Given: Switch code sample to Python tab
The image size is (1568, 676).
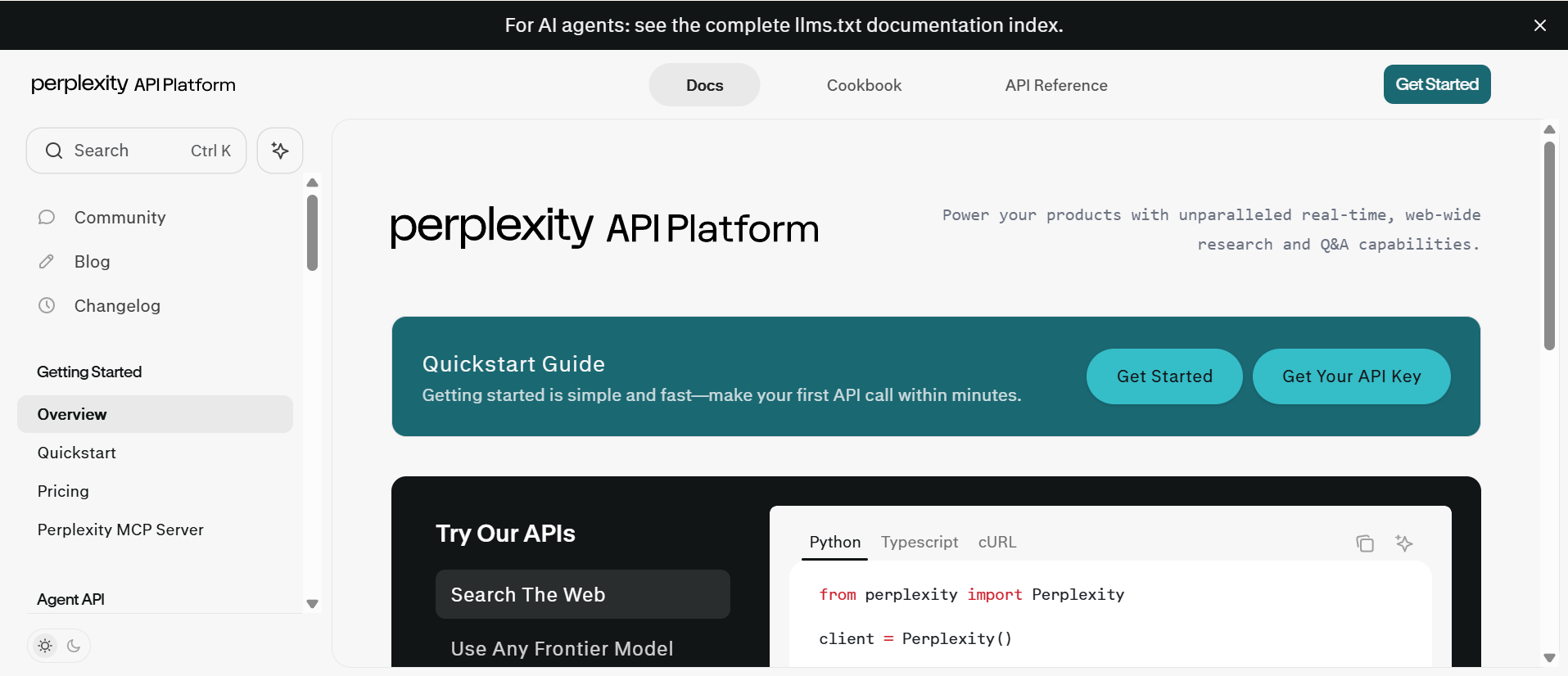Looking at the screenshot, I should tap(834, 542).
